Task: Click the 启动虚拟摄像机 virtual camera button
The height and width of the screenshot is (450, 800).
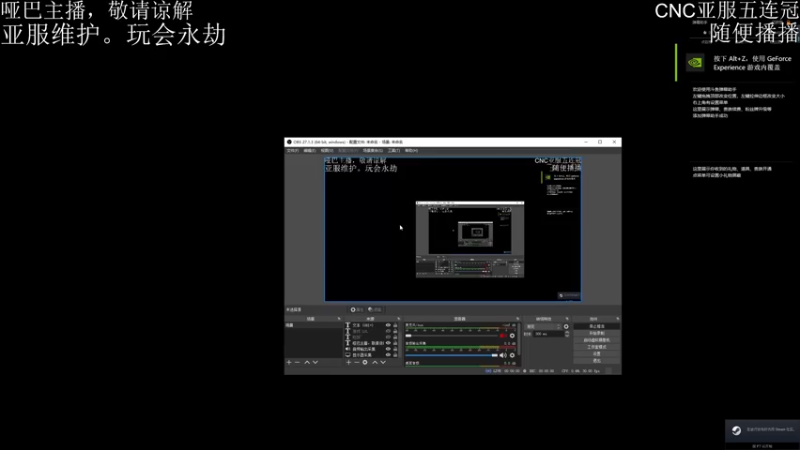Action: [x=596, y=340]
